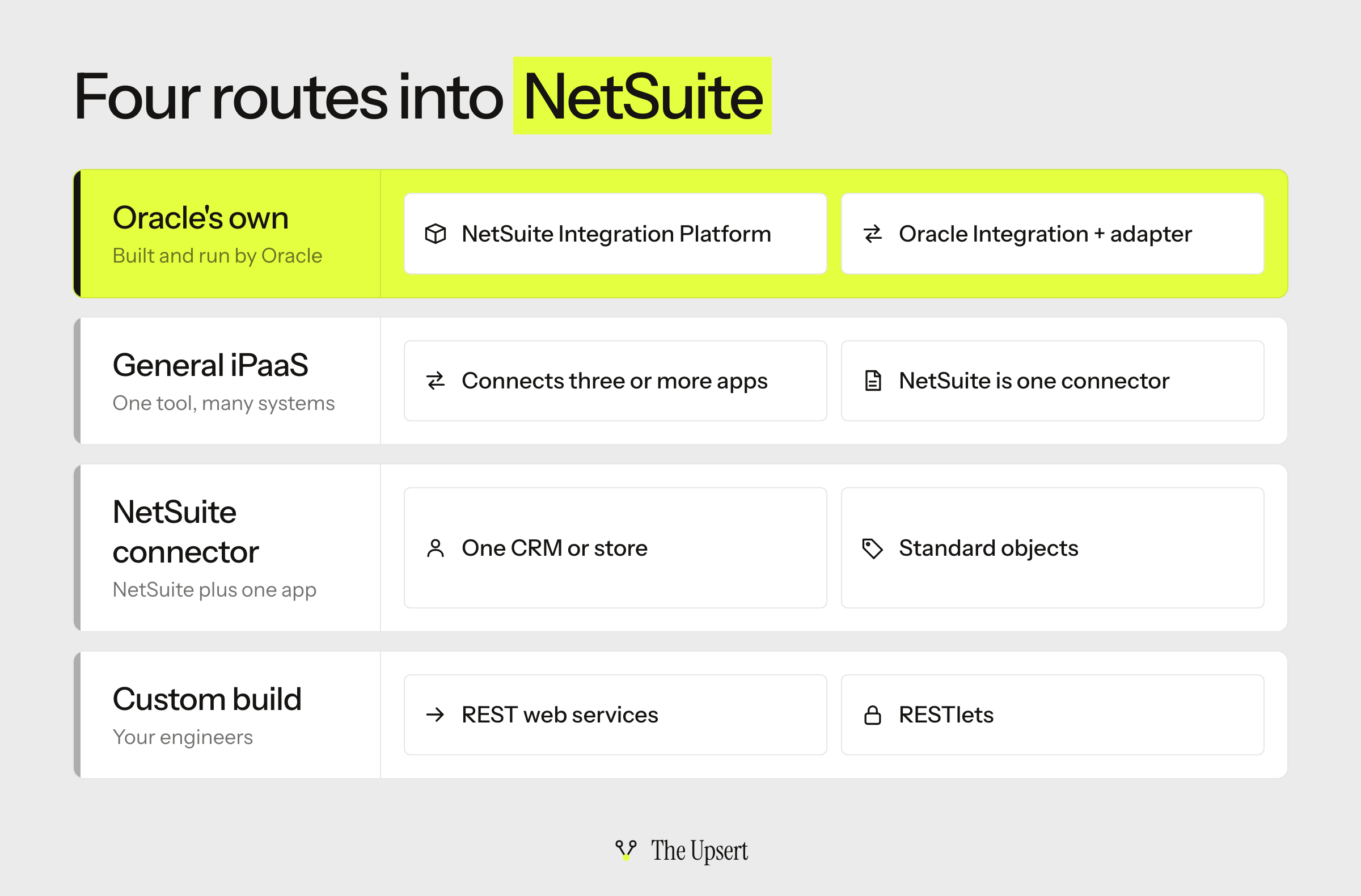Image resolution: width=1361 pixels, height=896 pixels.
Task: Click the Built and run by Oracle subtitle
Action: [x=217, y=256]
